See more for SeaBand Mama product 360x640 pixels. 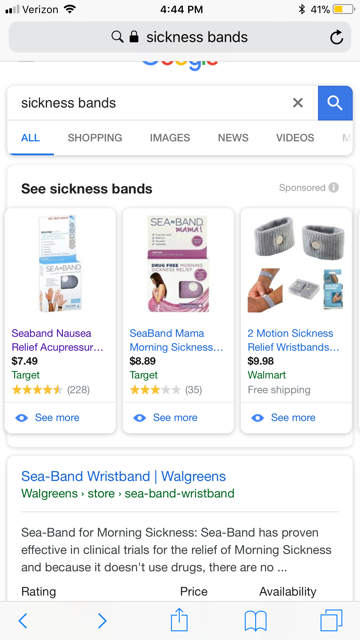point(165,418)
